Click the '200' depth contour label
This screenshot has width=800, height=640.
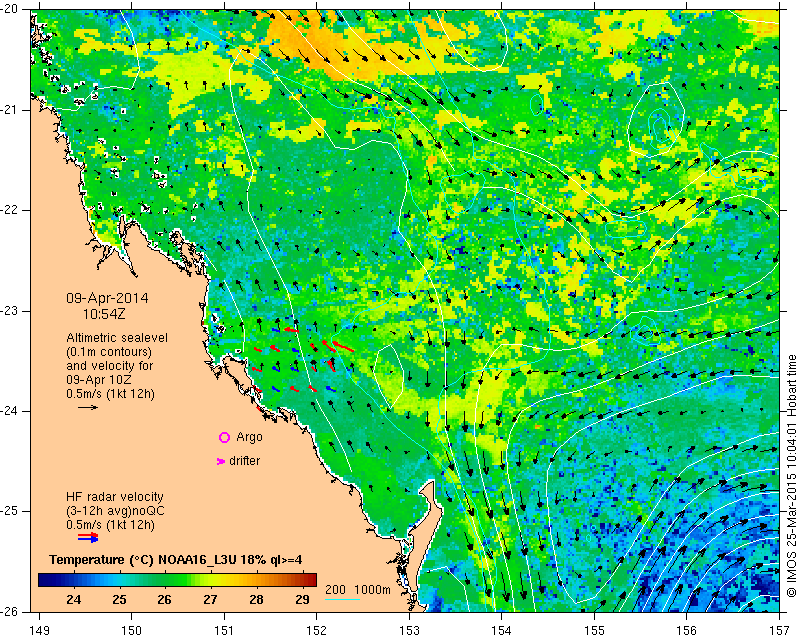pyautogui.click(x=335, y=590)
